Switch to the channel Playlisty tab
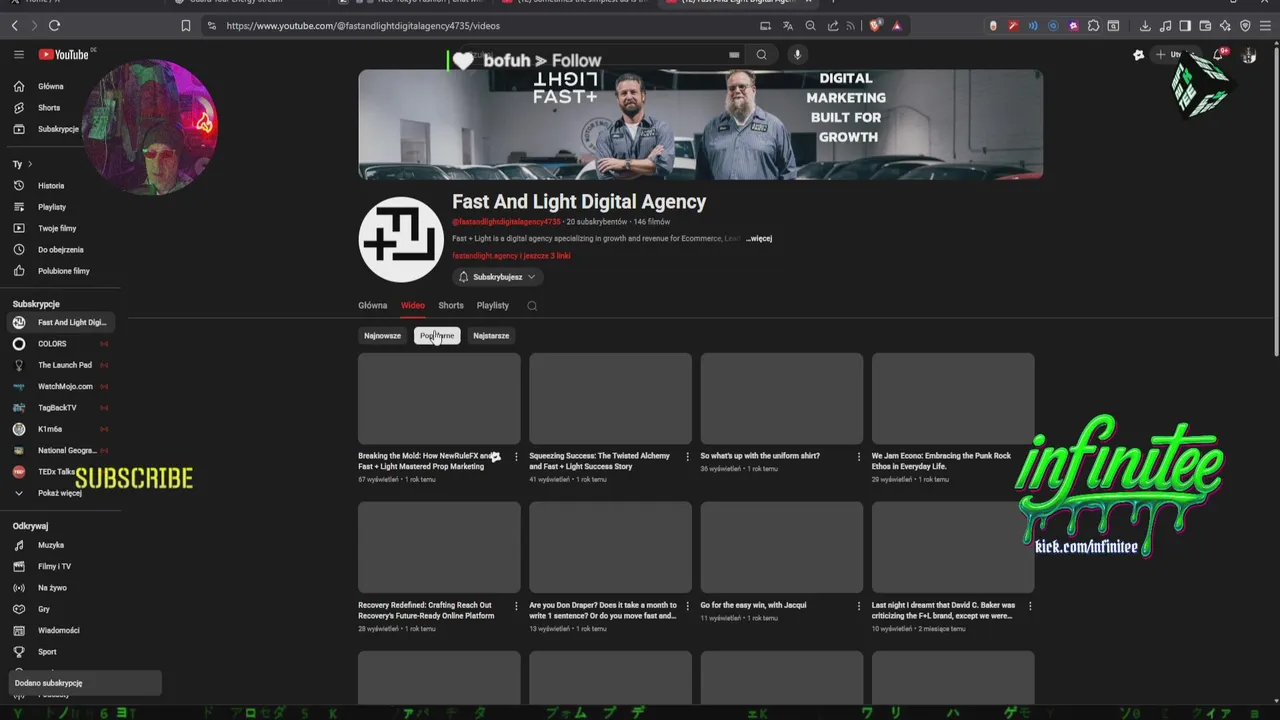 point(493,306)
